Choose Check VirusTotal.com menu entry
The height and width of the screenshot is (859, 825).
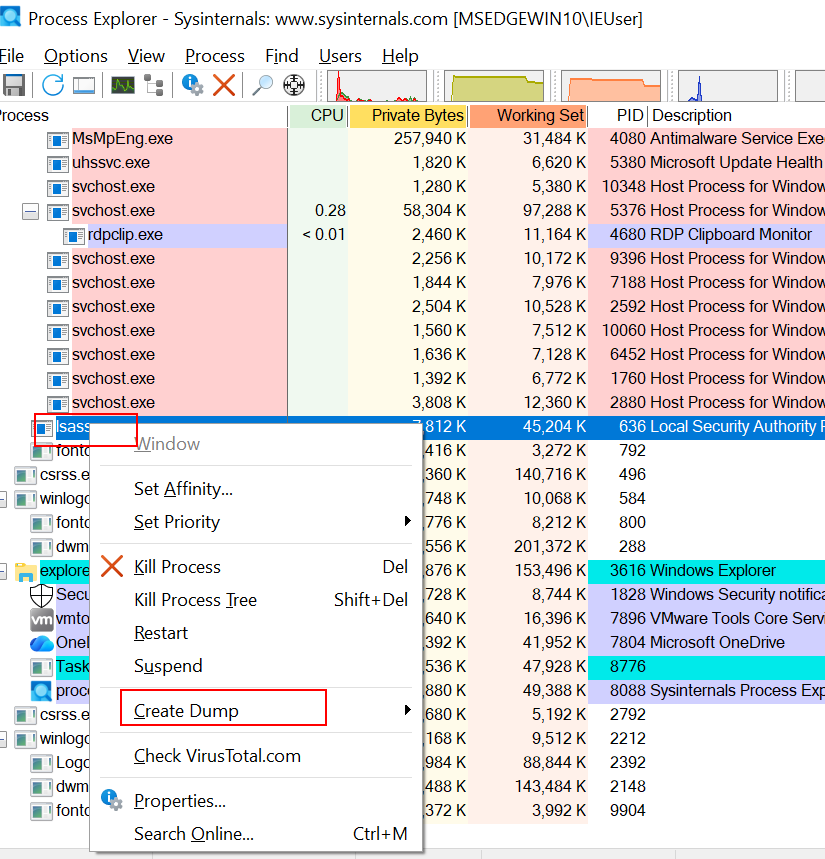point(256,755)
